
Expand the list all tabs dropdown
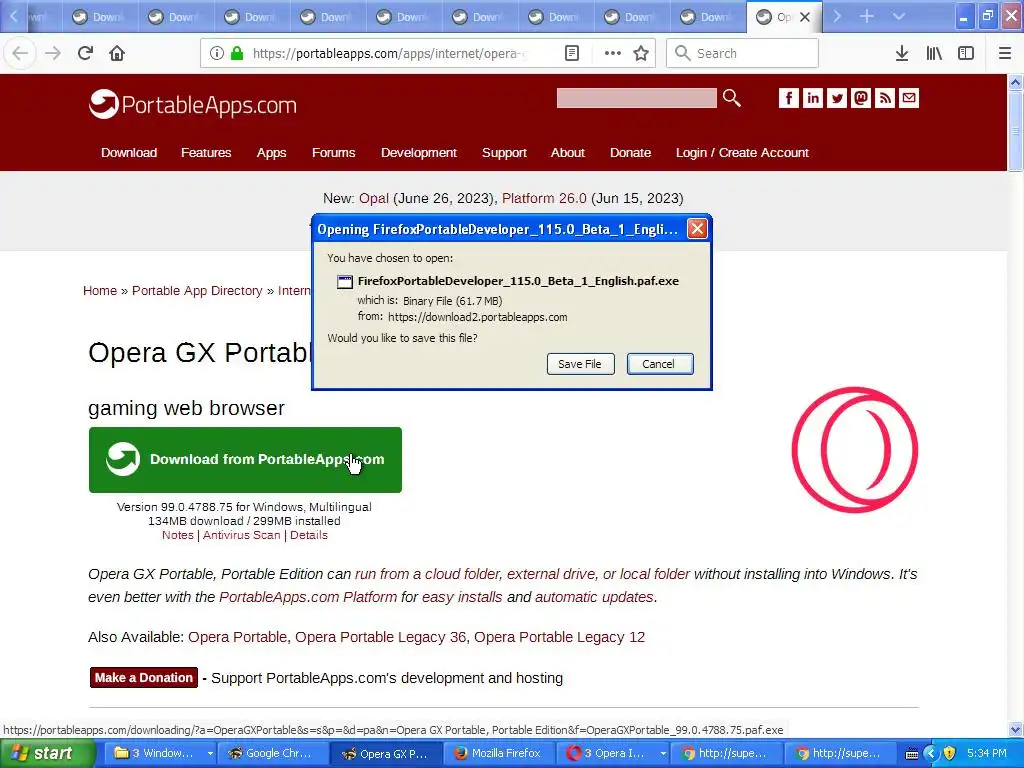[899, 16]
